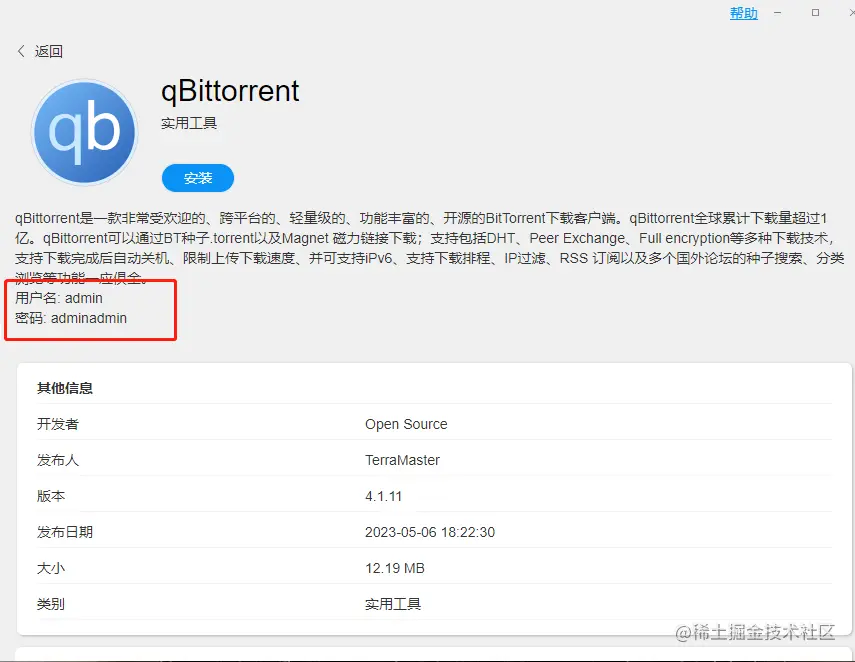855x662 pixels.
Task: Click the size value 12.19 MB
Action: (x=395, y=568)
